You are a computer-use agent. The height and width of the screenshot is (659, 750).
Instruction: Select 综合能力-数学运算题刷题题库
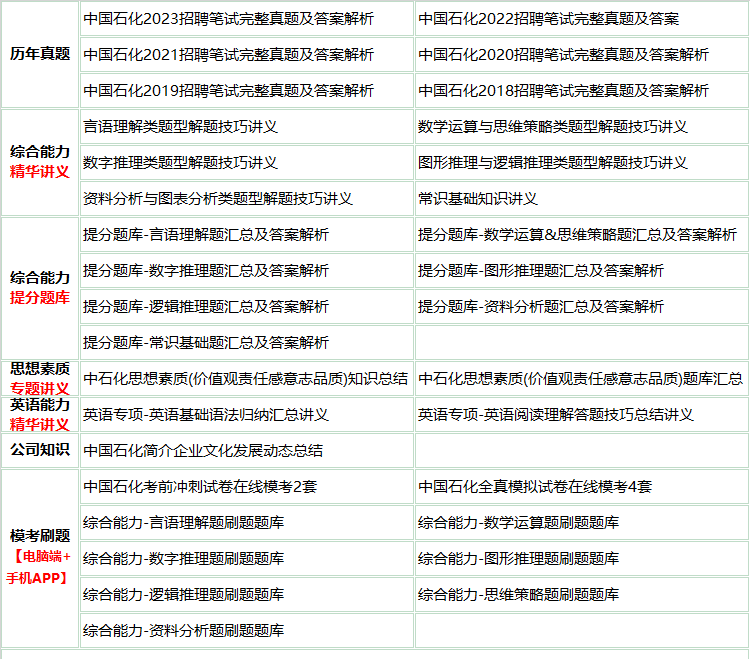[518, 522]
